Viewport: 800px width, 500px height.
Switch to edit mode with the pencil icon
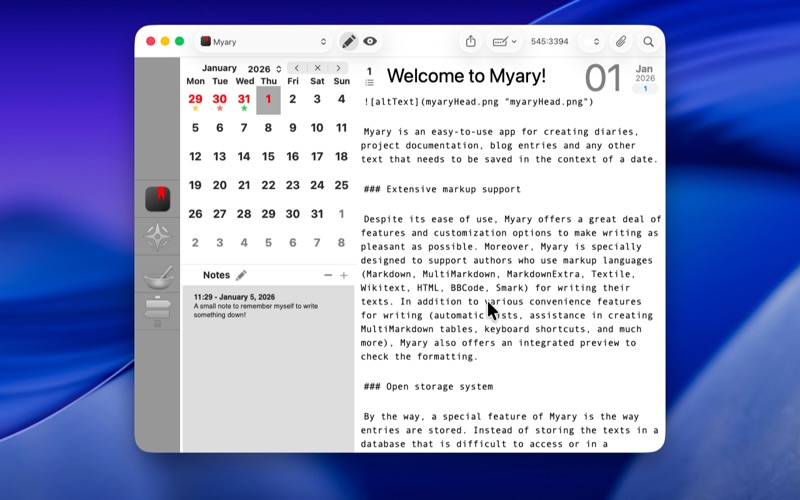coord(348,41)
